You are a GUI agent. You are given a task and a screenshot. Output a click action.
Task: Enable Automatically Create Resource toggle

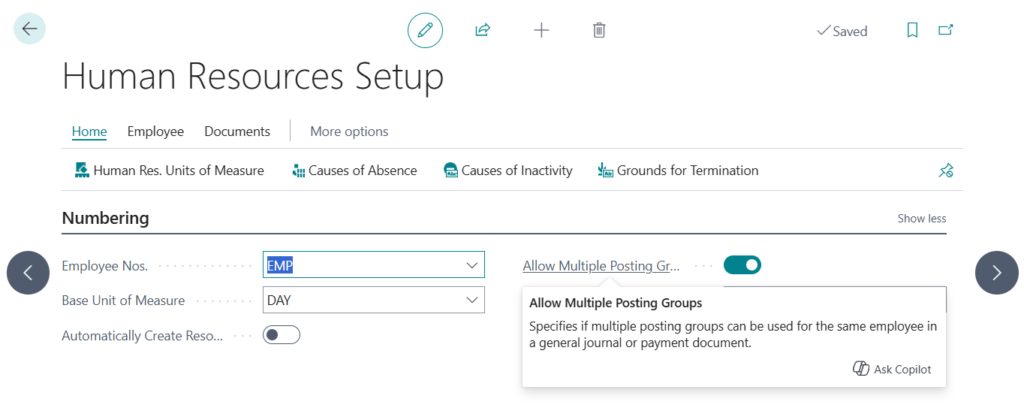click(281, 335)
